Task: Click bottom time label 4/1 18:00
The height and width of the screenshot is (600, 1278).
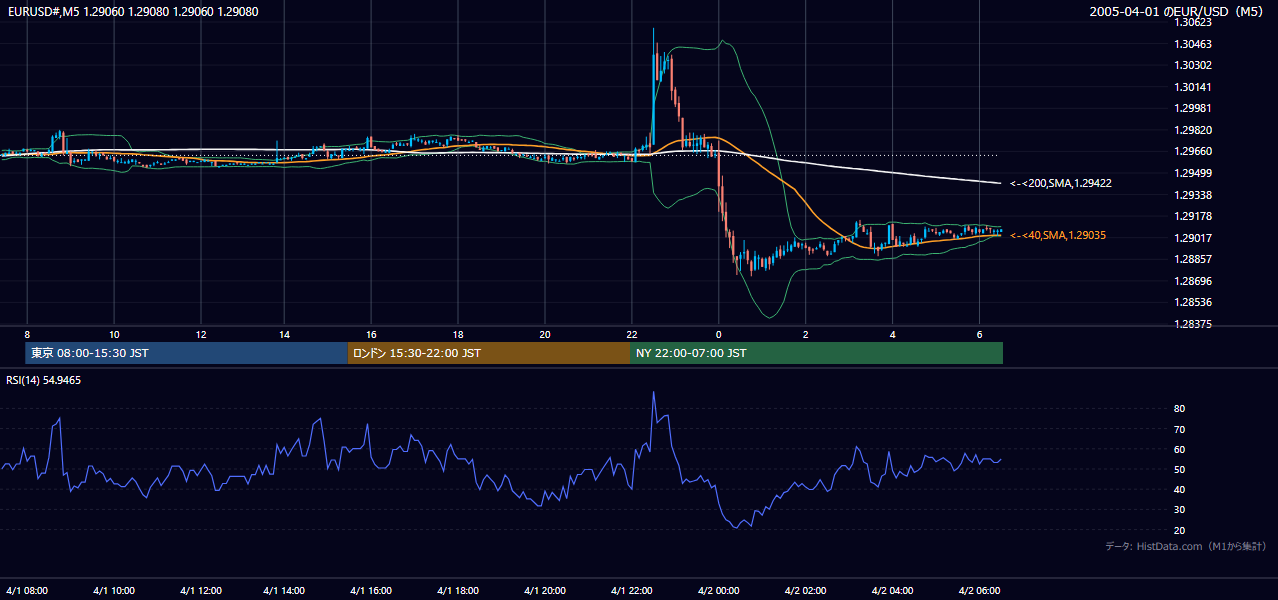Action: [x=458, y=590]
